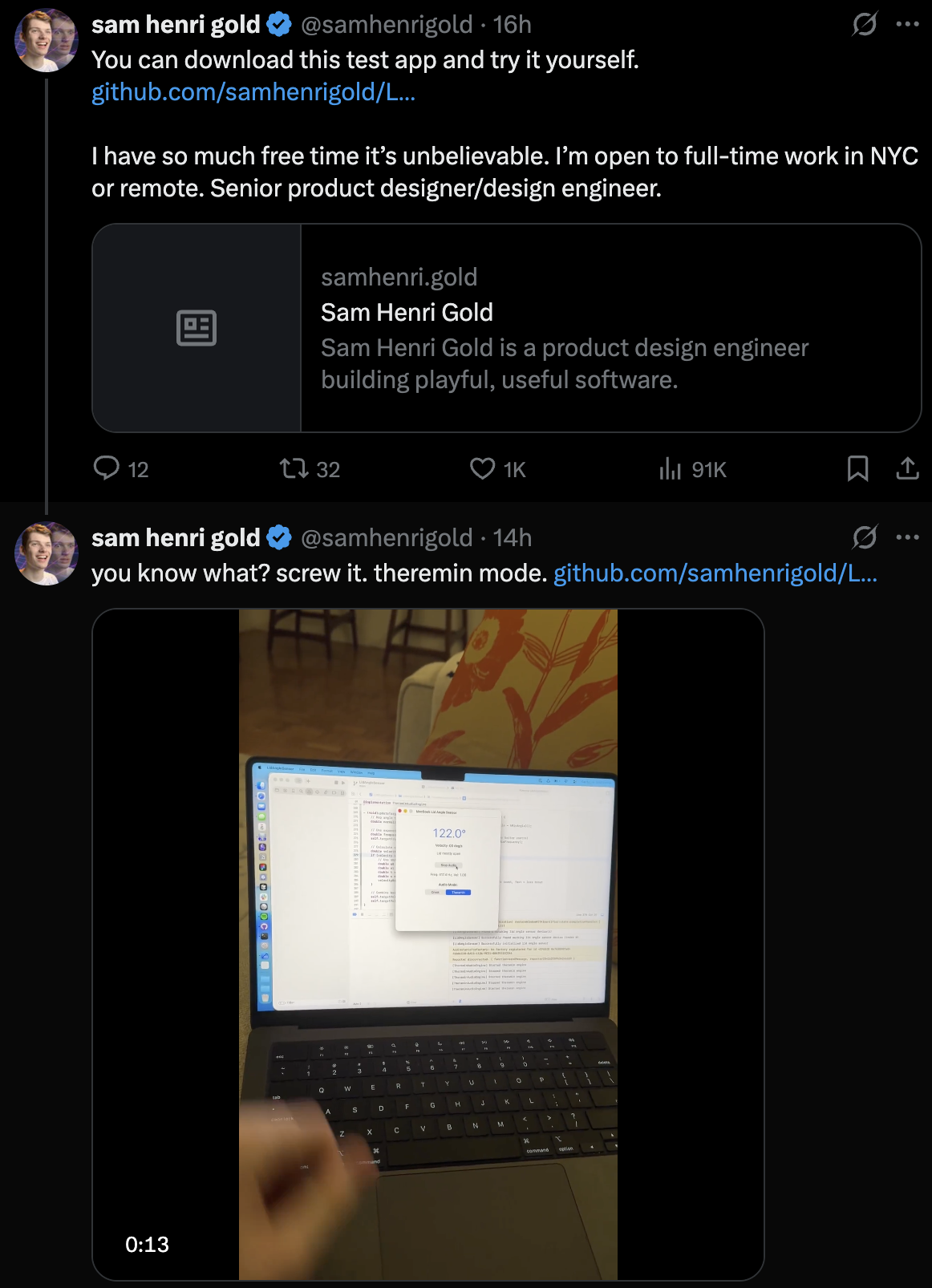Share the first tweet

coord(907,468)
